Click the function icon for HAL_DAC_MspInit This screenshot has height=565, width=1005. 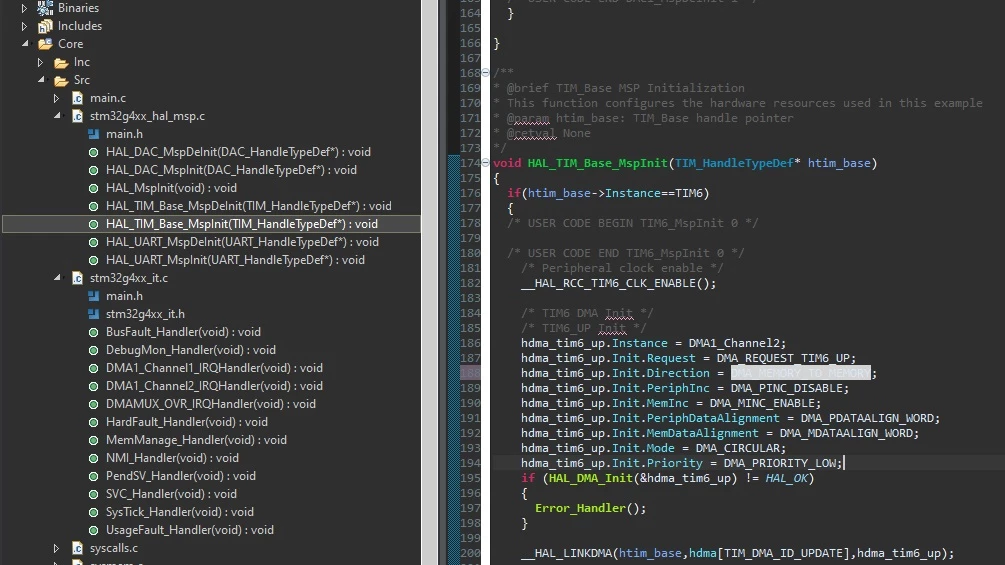click(x=94, y=170)
